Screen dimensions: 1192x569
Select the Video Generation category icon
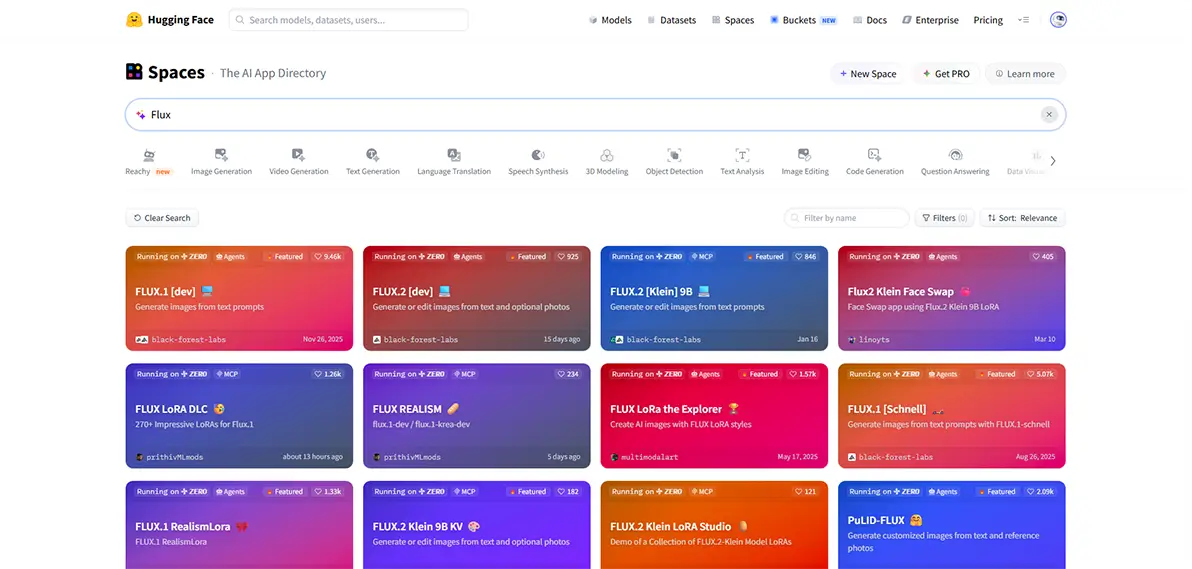click(299, 154)
